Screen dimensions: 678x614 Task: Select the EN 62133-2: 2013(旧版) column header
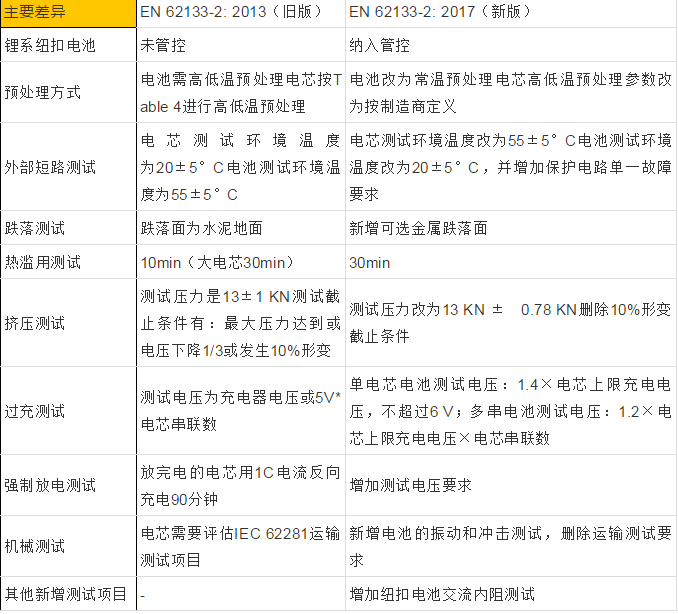(x=240, y=14)
